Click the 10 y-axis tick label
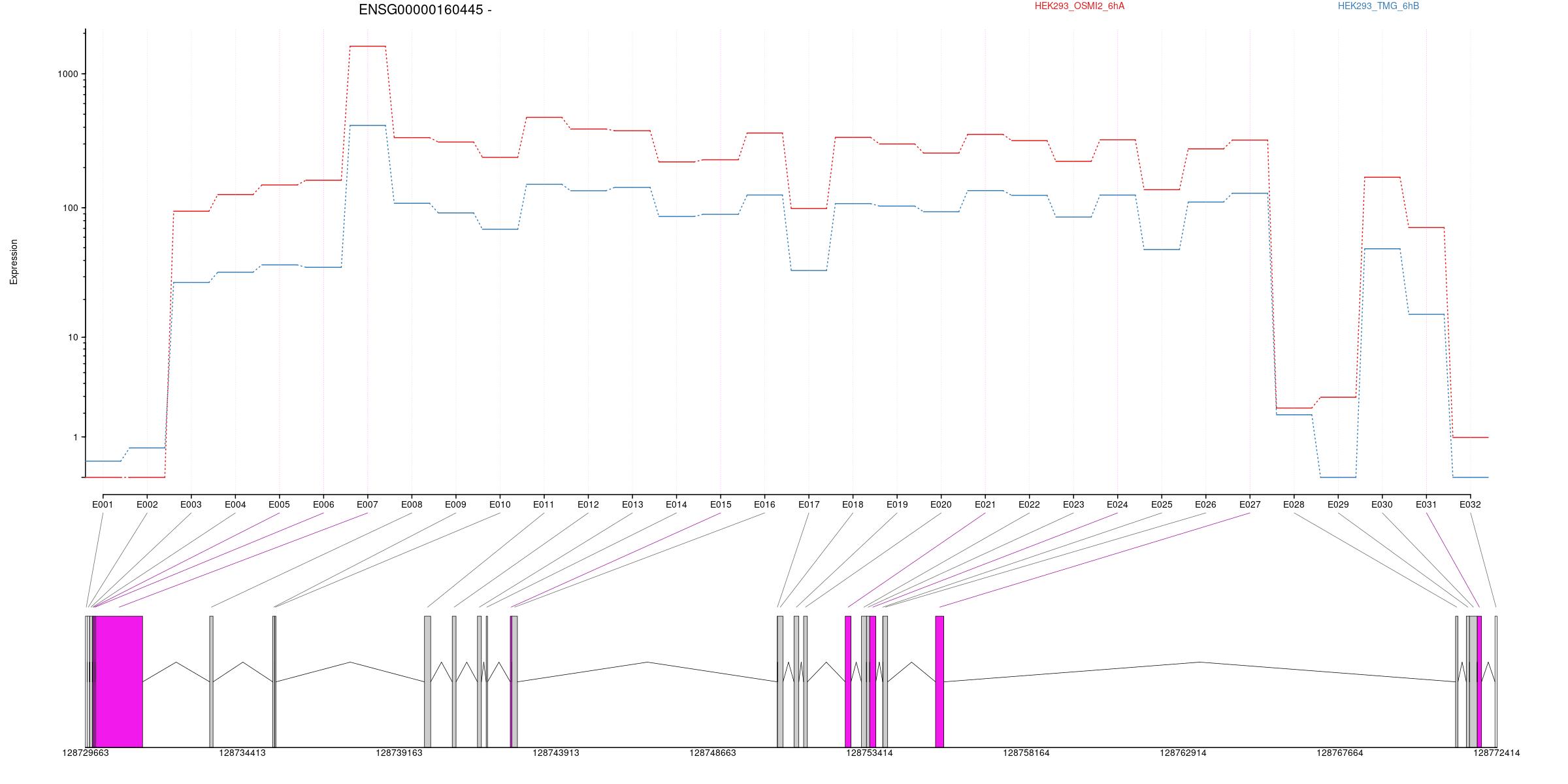Viewport: 1568px width, 784px height. [x=73, y=338]
